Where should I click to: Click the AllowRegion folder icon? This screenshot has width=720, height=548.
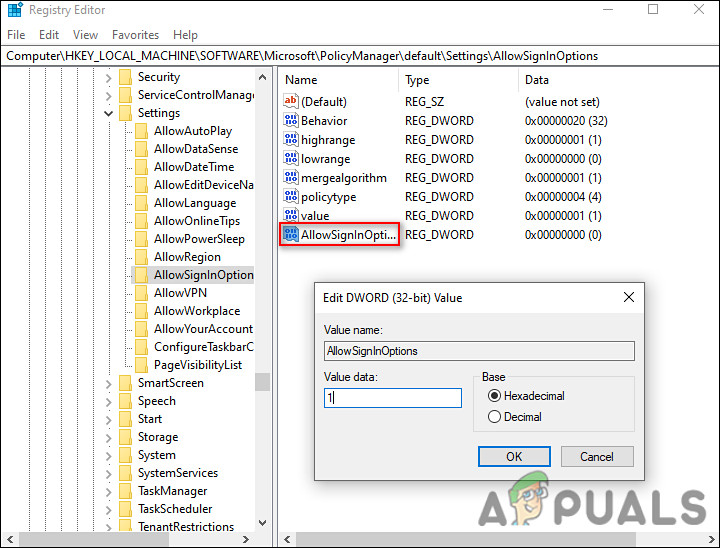tap(141, 257)
